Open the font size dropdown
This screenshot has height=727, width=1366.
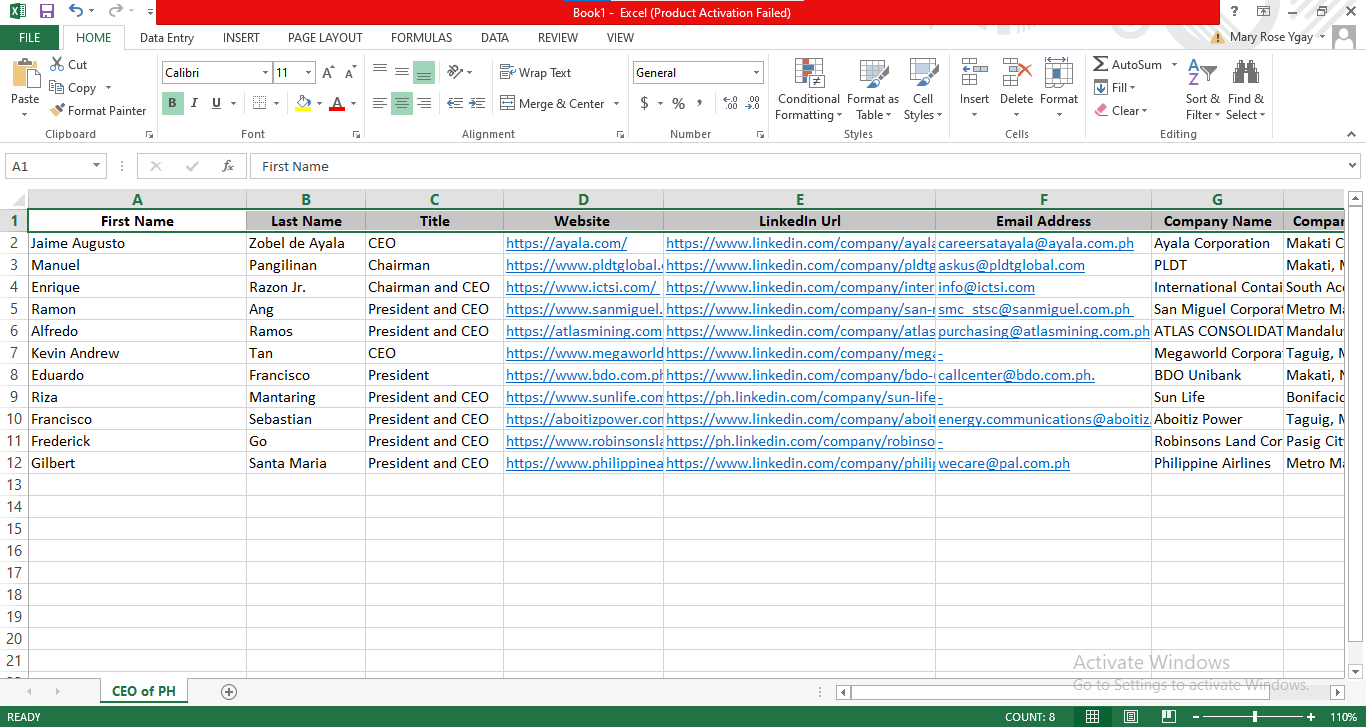309,73
